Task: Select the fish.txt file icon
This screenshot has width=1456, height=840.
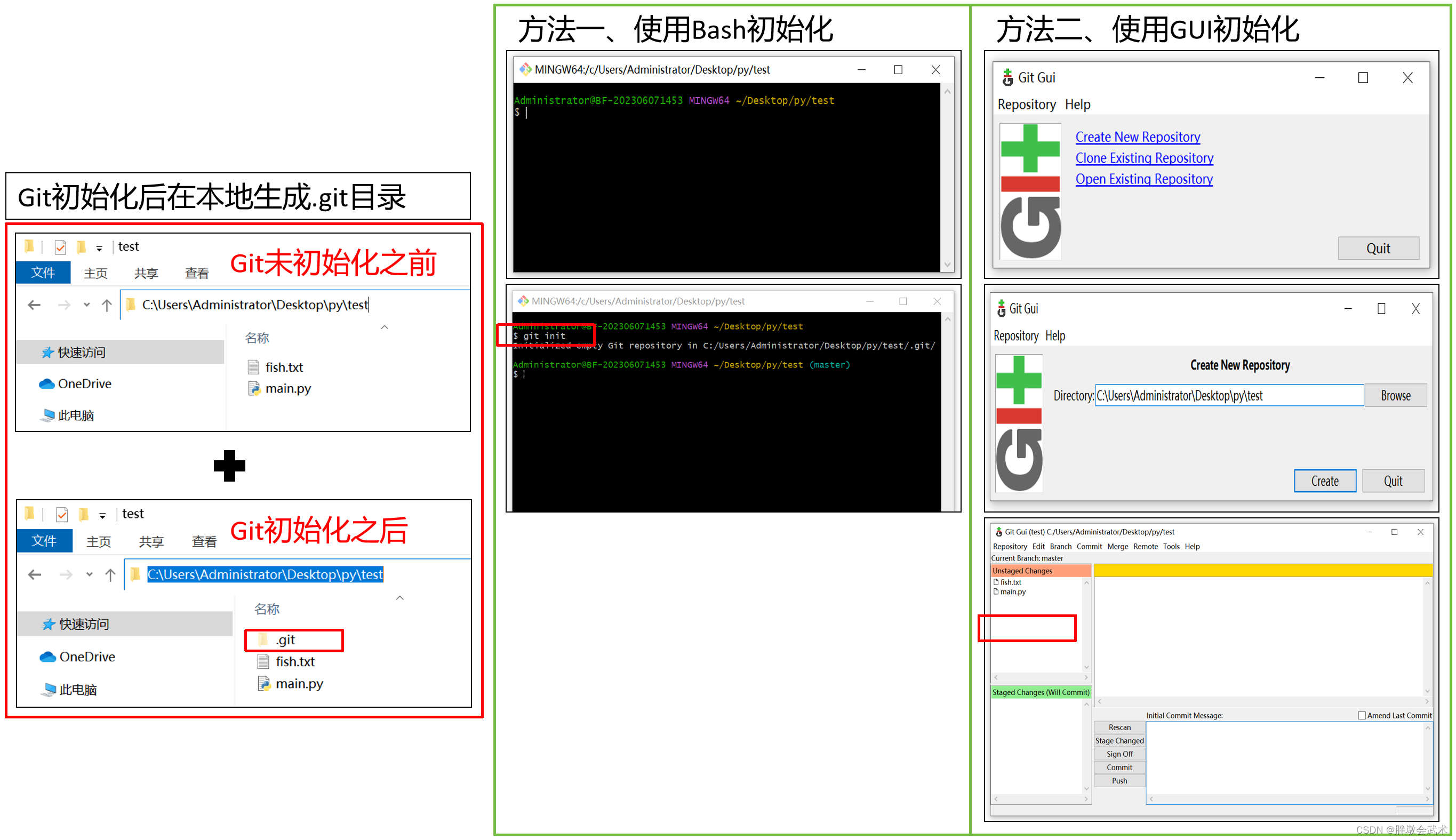Action: tap(254, 366)
